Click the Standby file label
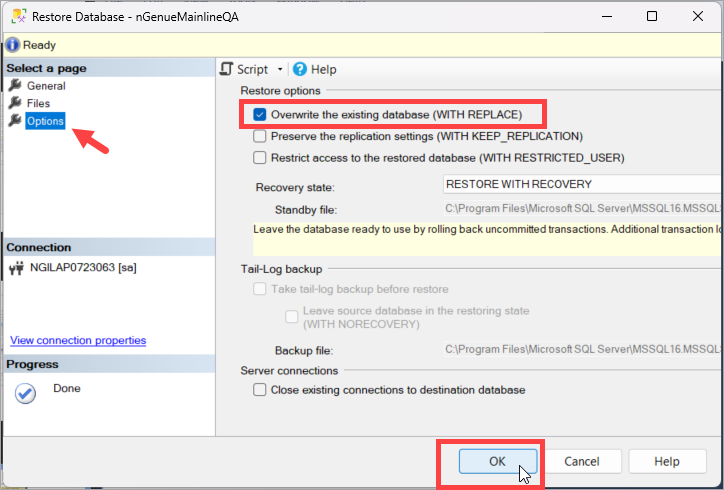 point(306,210)
